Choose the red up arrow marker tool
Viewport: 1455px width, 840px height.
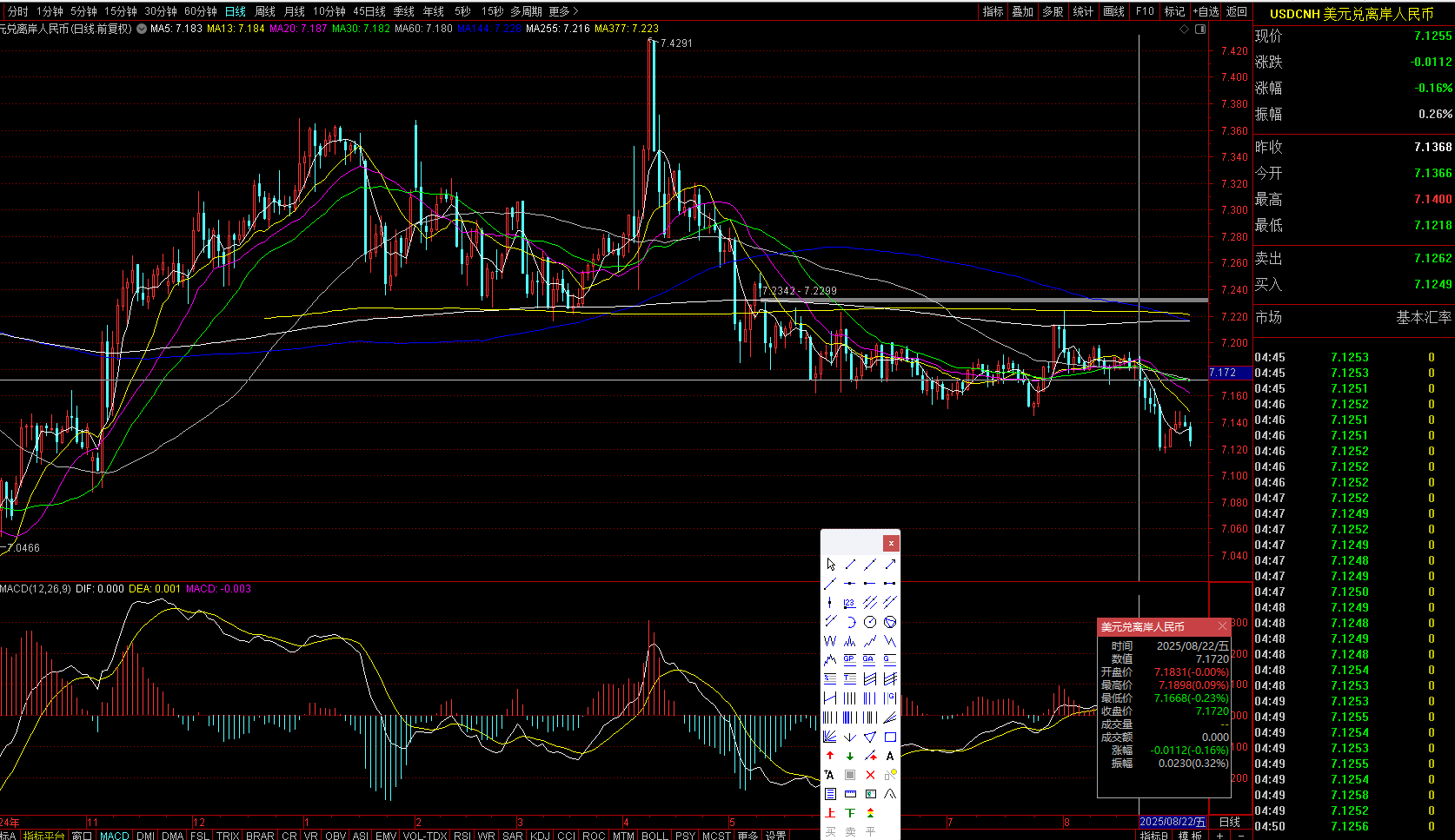(x=830, y=756)
